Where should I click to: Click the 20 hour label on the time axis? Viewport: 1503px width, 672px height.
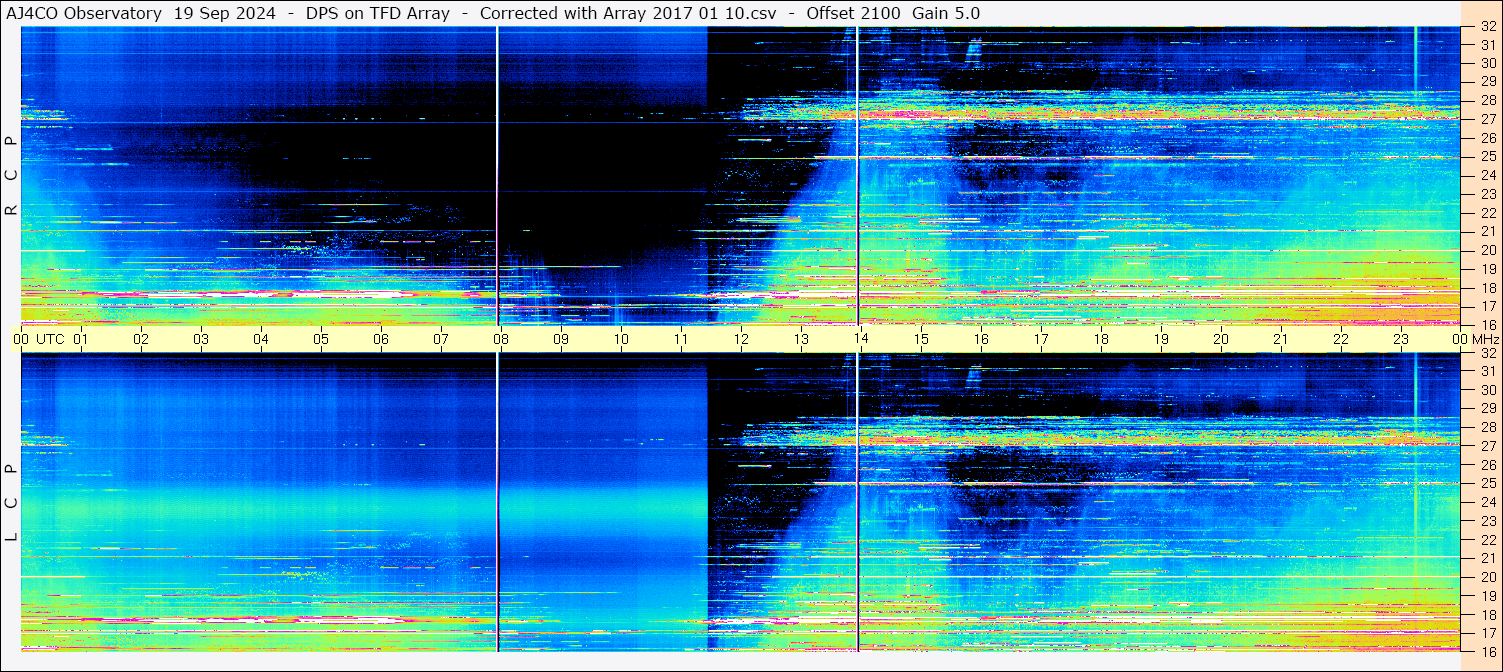coord(1221,339)
